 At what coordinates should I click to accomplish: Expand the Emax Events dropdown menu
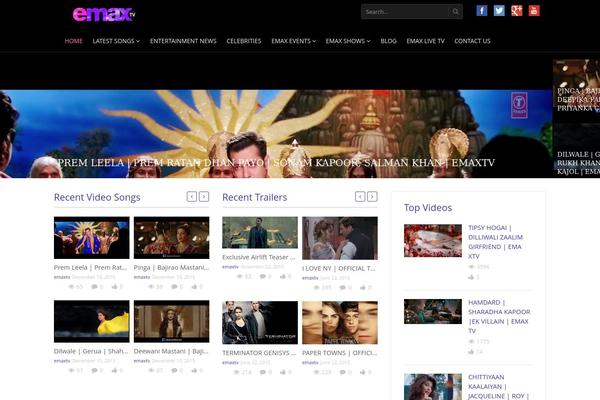tap(293, 41)
